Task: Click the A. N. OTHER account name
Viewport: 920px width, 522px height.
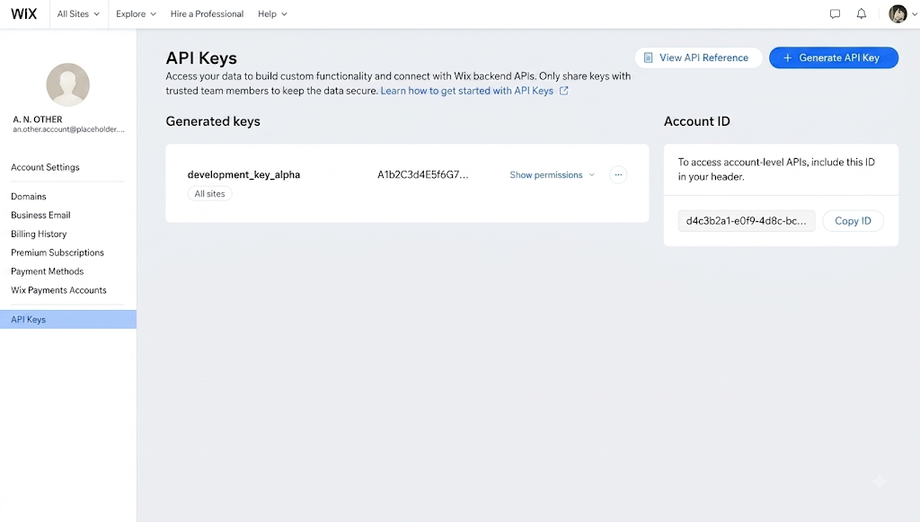Action: pos(38,119)
